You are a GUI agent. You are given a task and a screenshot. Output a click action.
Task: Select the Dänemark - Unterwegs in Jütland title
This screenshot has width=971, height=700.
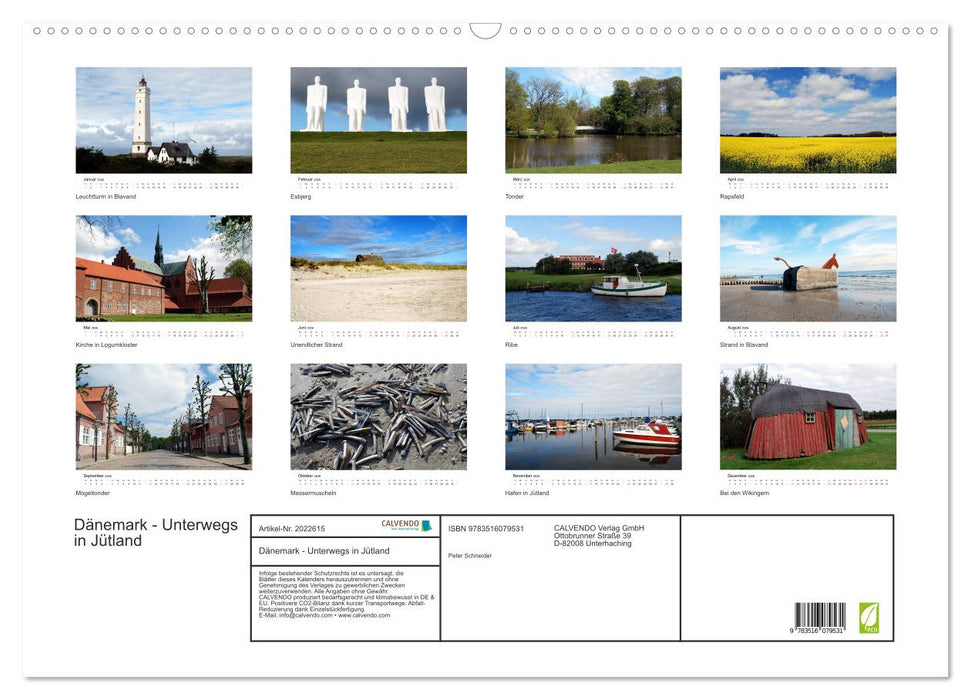(x=156, y=532)
